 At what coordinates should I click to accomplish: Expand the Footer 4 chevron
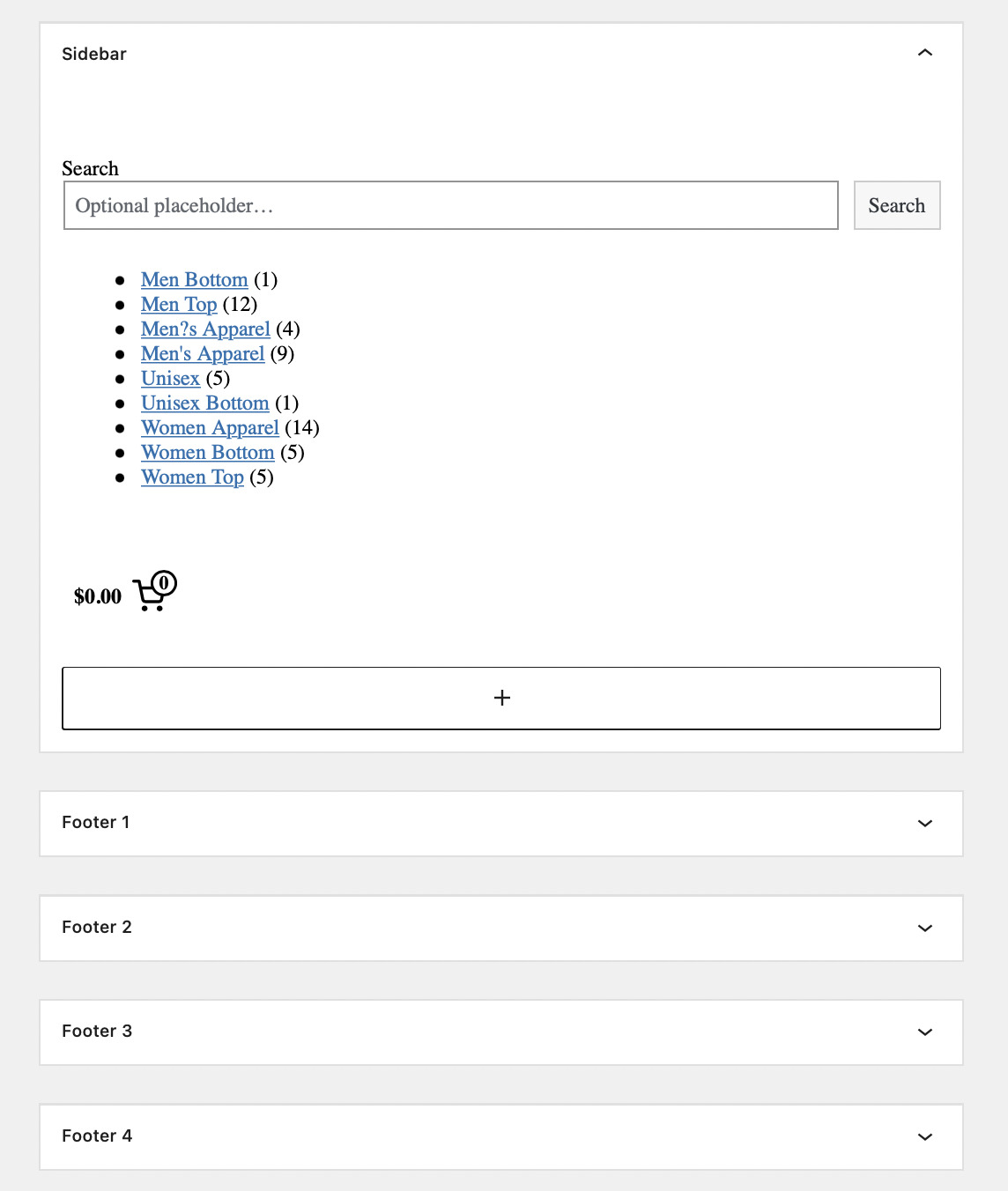924,1136
